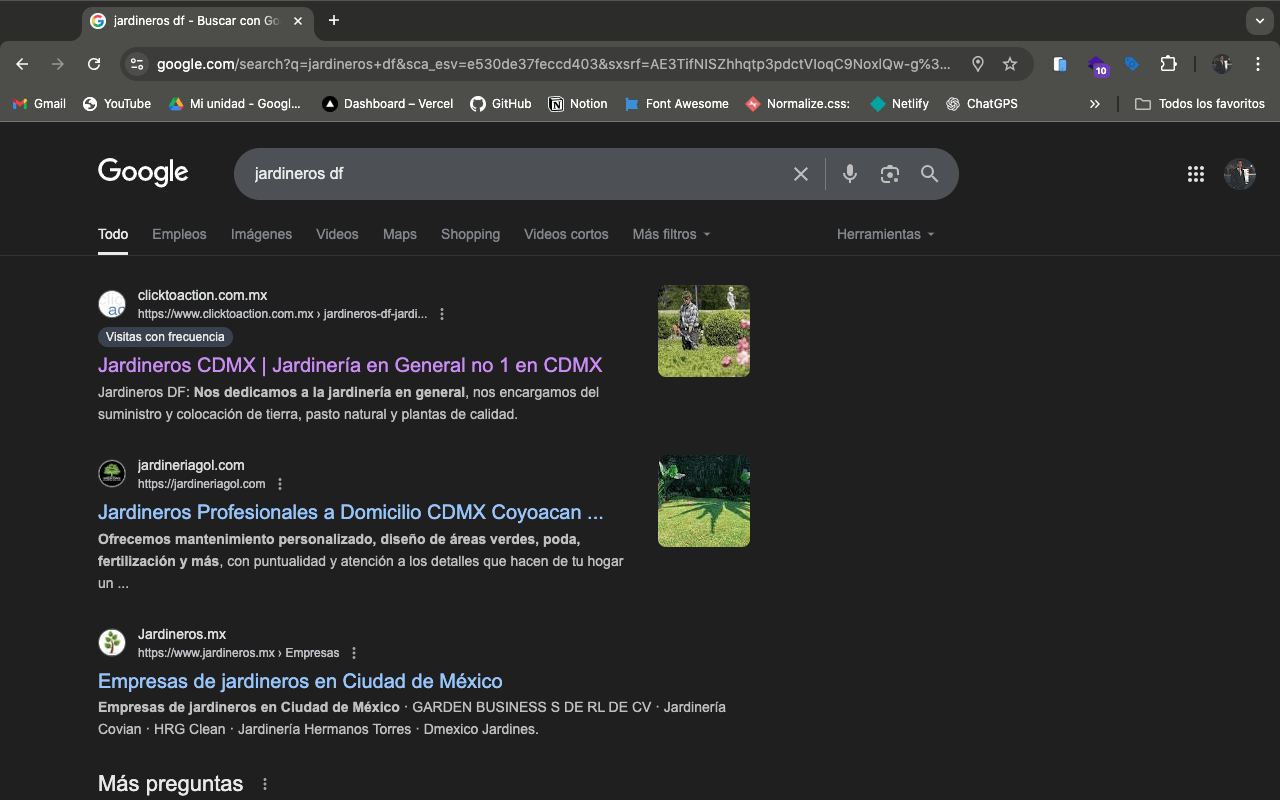Screen dimensions: 1280x800
Task: Open Google apps grid icon
Action: (x=1196, y=174)
